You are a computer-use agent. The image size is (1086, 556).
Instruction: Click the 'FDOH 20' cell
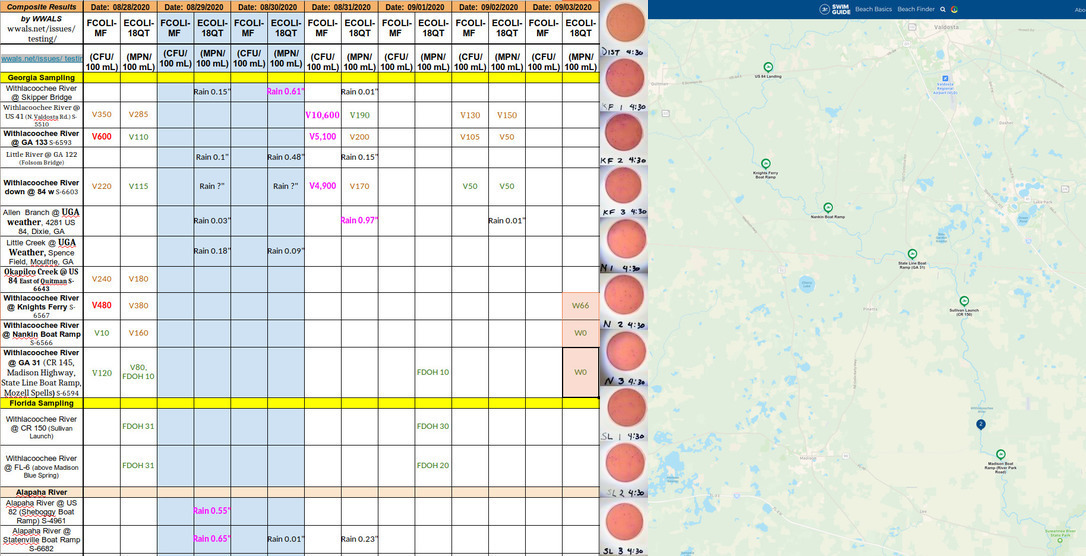coord(433,465)
